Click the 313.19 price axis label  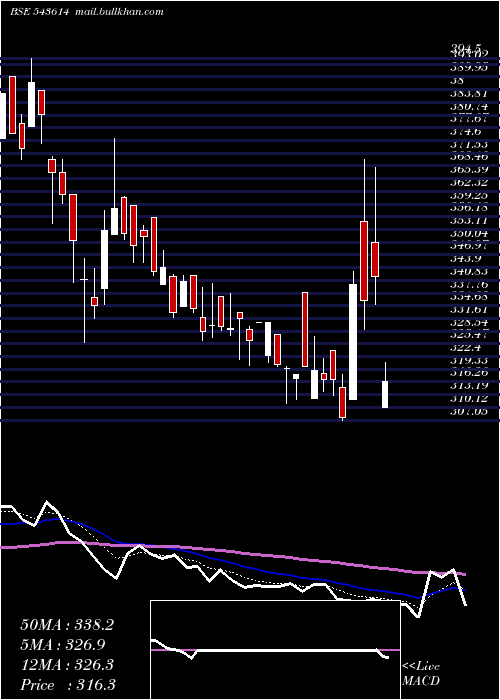[x=469, y=386]
